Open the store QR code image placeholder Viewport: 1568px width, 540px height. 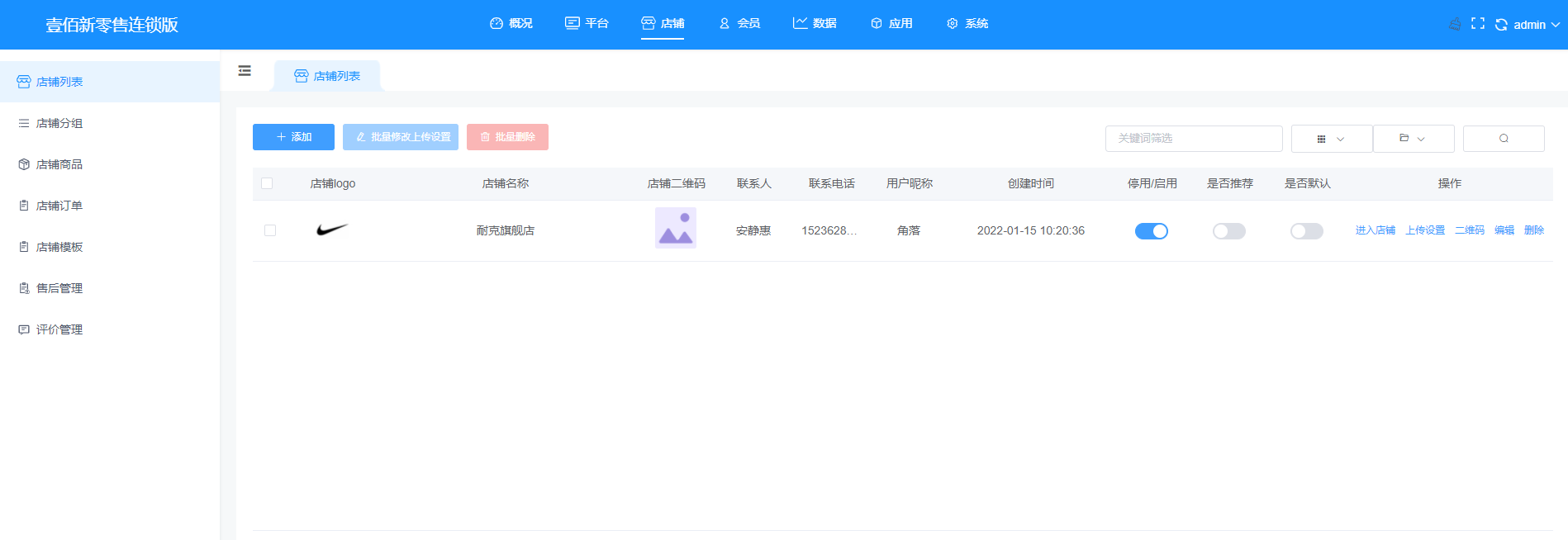(676, 228)
